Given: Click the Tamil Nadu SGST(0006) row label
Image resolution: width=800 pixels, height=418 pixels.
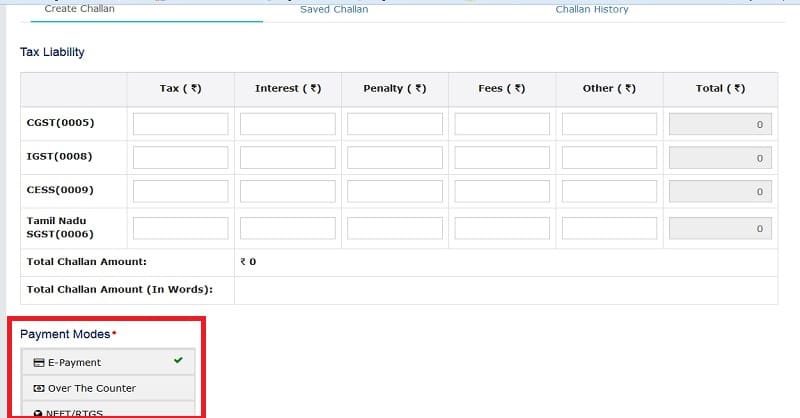Looking at the screenshot, I should [60, 228].
